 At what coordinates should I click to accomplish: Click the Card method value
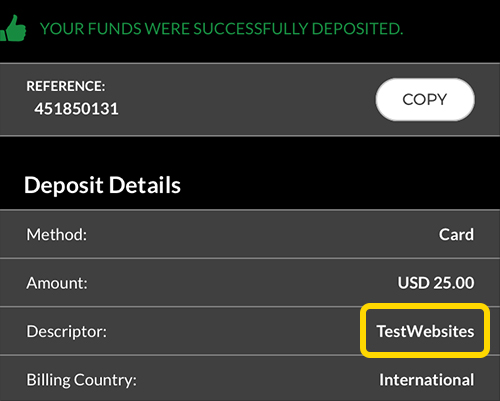click(x=456, y=235)
